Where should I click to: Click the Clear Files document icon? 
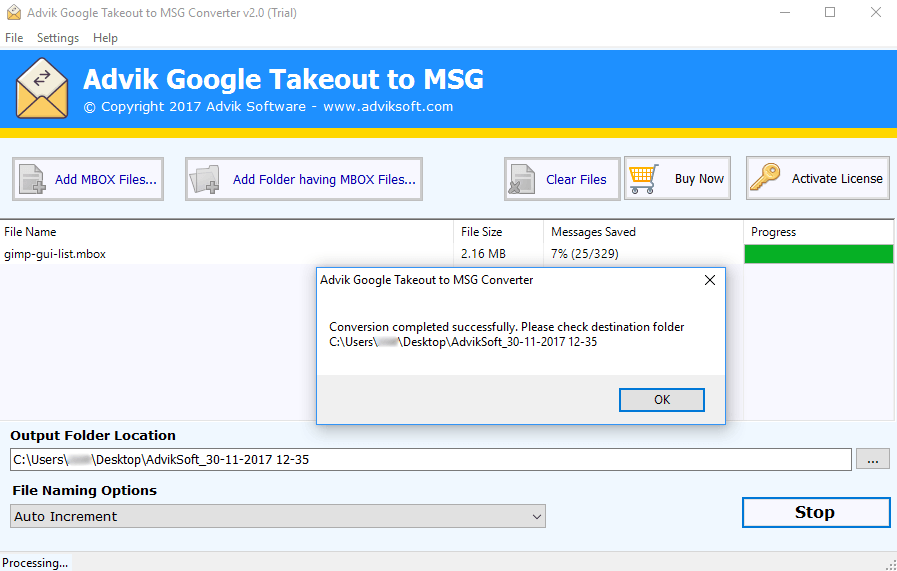[x=522, y=180]
